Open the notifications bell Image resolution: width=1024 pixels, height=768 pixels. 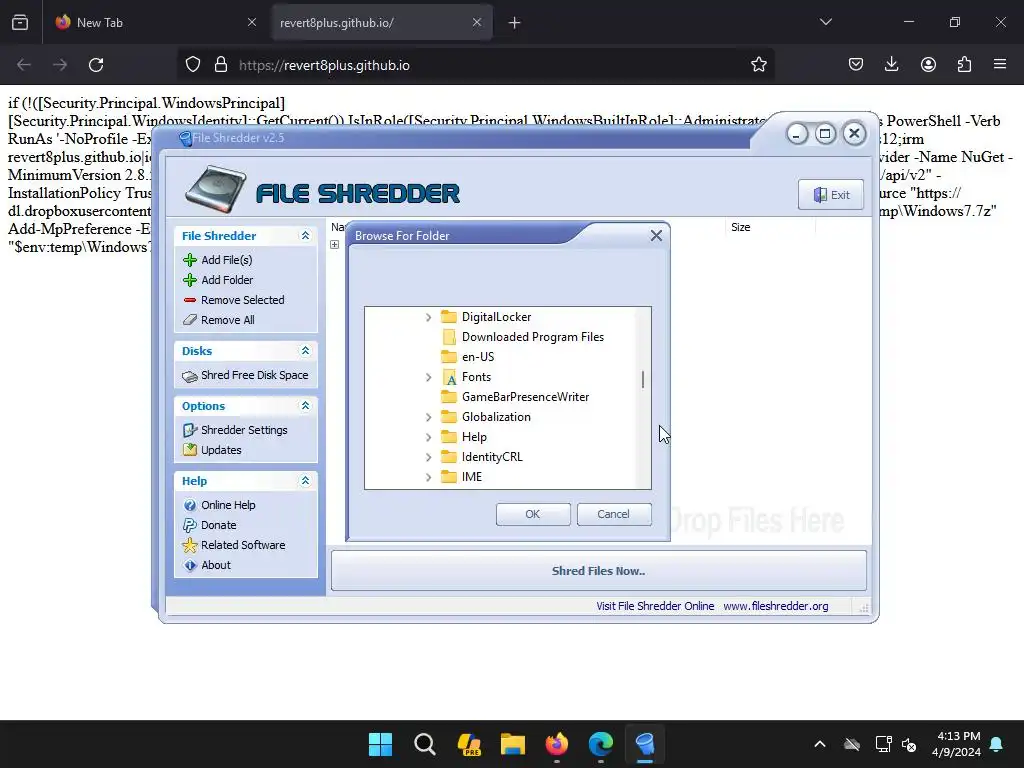tap(997, 744)
